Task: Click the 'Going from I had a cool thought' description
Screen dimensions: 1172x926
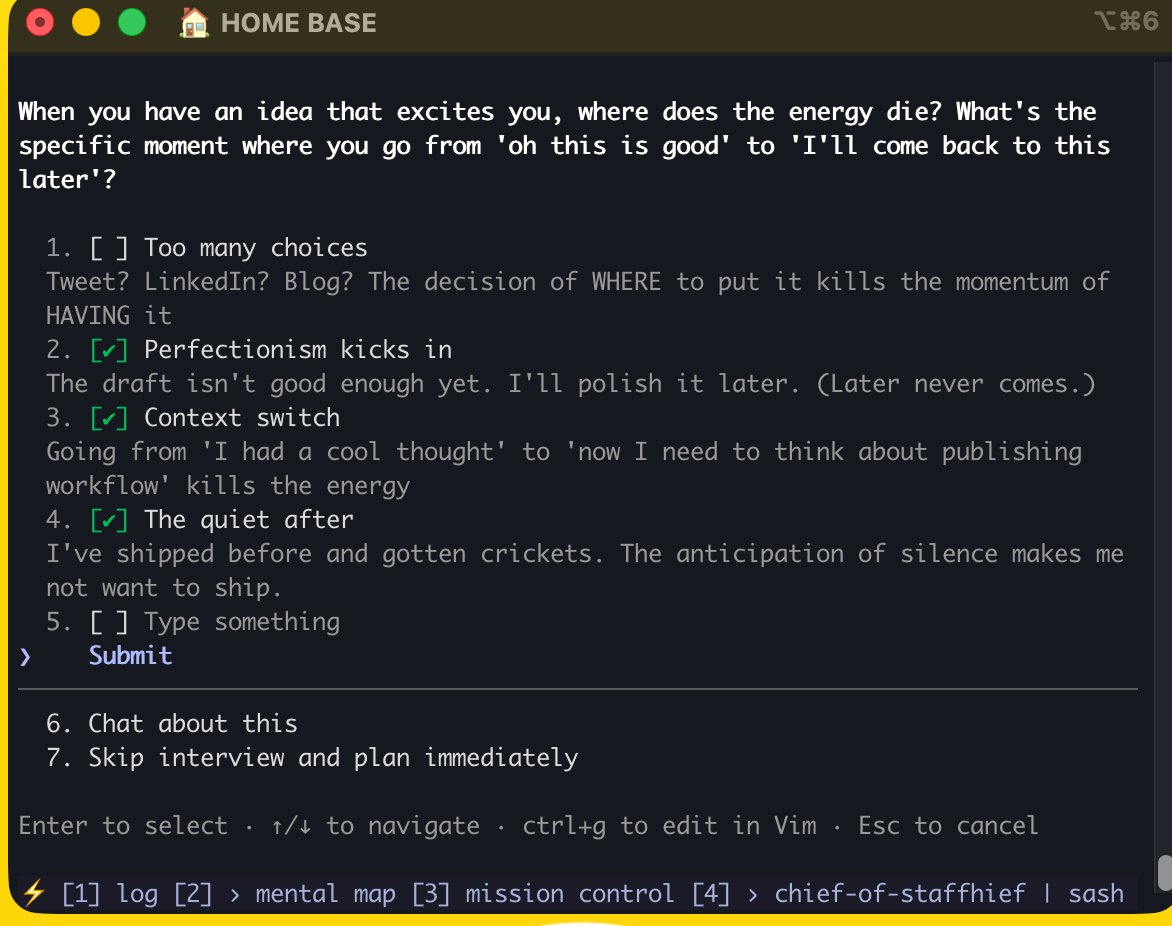Action: (564, 469)
